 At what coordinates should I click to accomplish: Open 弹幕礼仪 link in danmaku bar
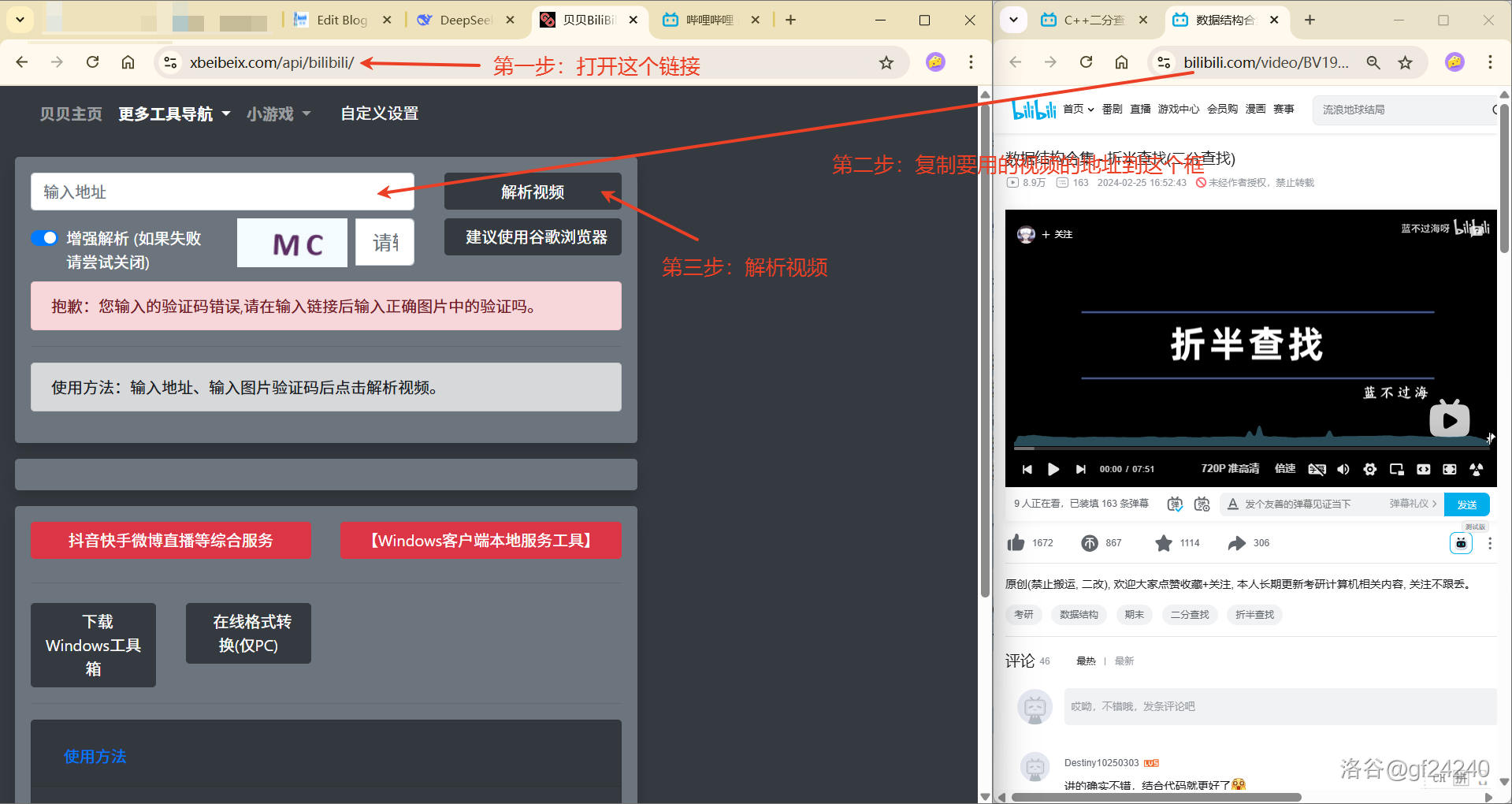[1413, 504]
